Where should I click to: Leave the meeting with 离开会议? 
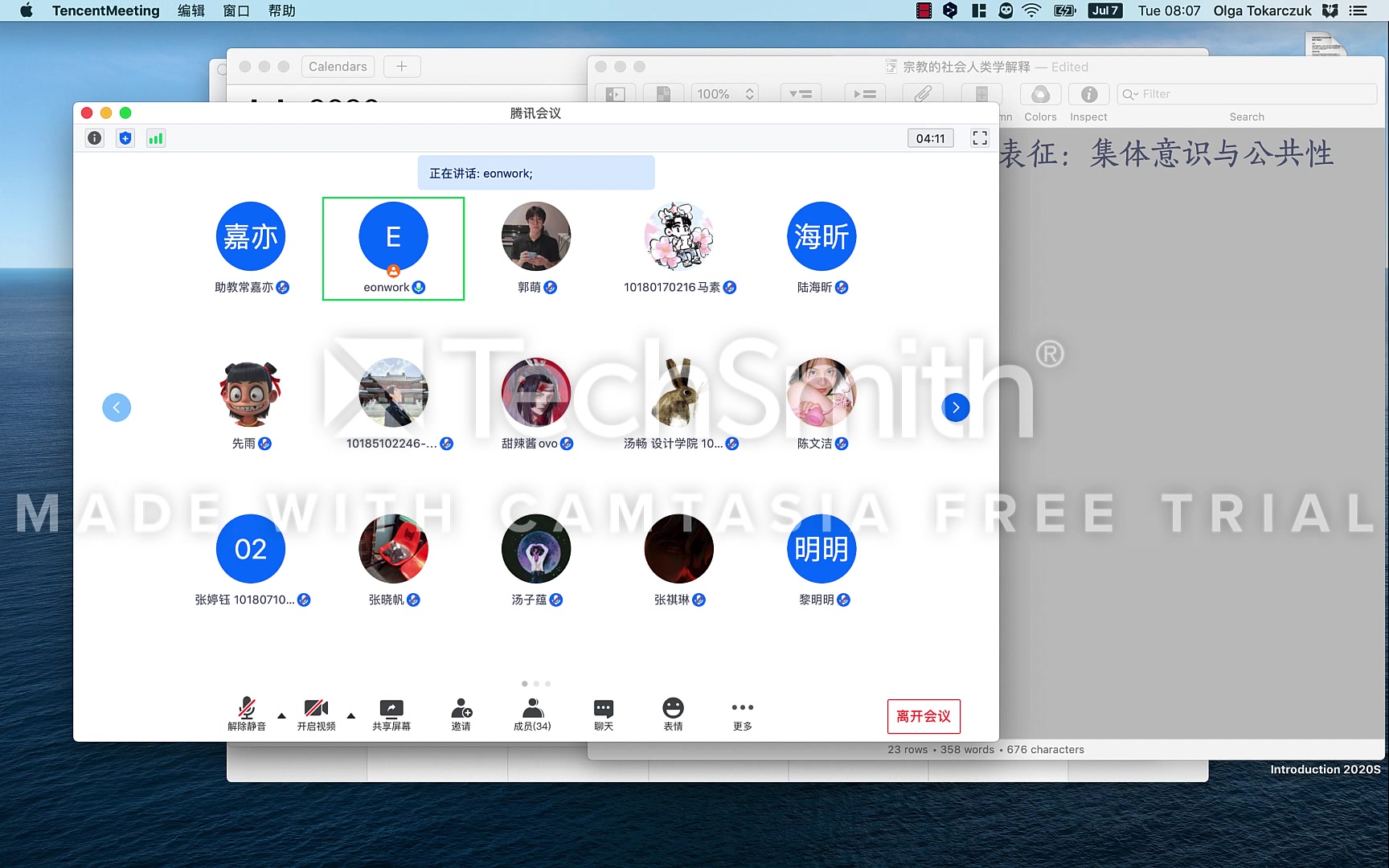[x=924, y=716]
